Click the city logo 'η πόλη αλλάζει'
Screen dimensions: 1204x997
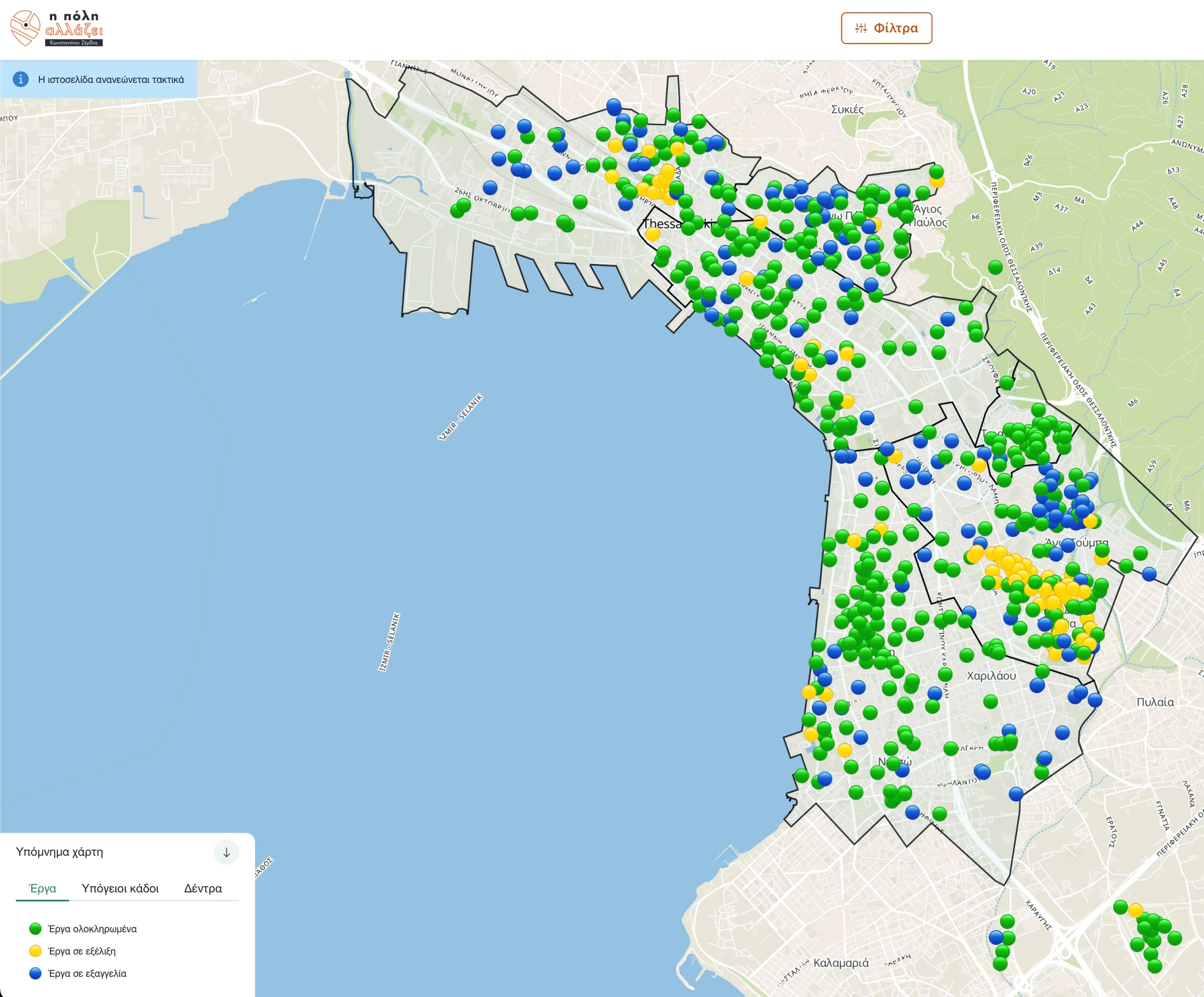(x=56, y=28)
